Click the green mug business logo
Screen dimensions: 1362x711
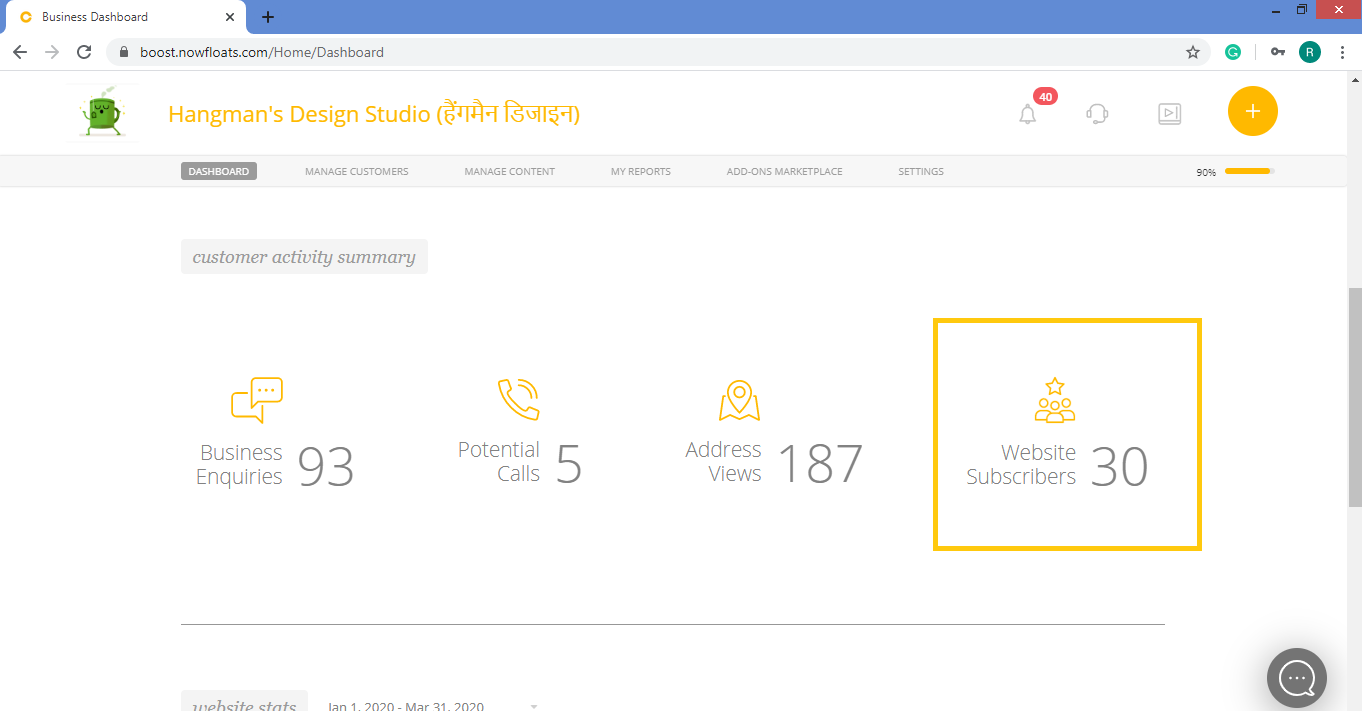pyautogui.click(x=100, y=113)
